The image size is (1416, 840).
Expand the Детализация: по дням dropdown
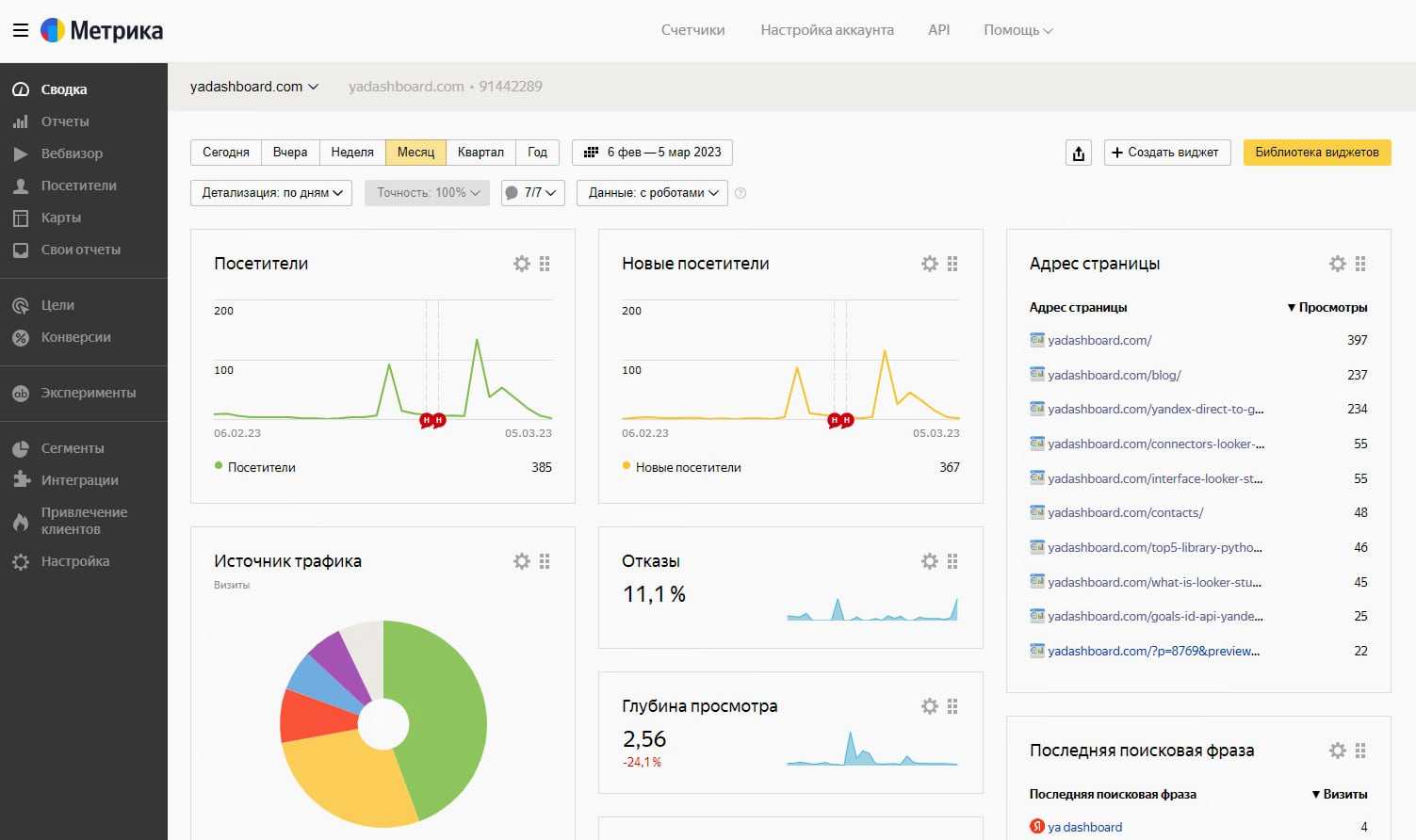coord(271,193)
